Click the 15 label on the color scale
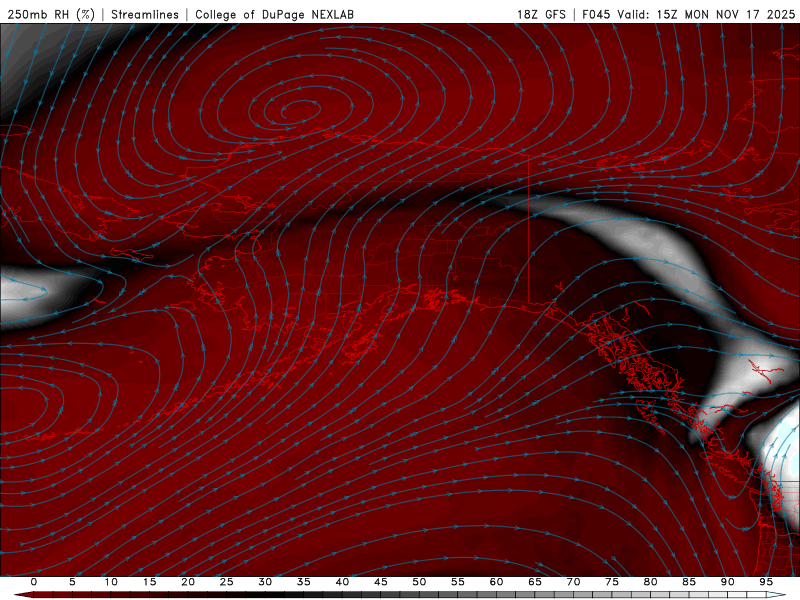 pos(149,582)
